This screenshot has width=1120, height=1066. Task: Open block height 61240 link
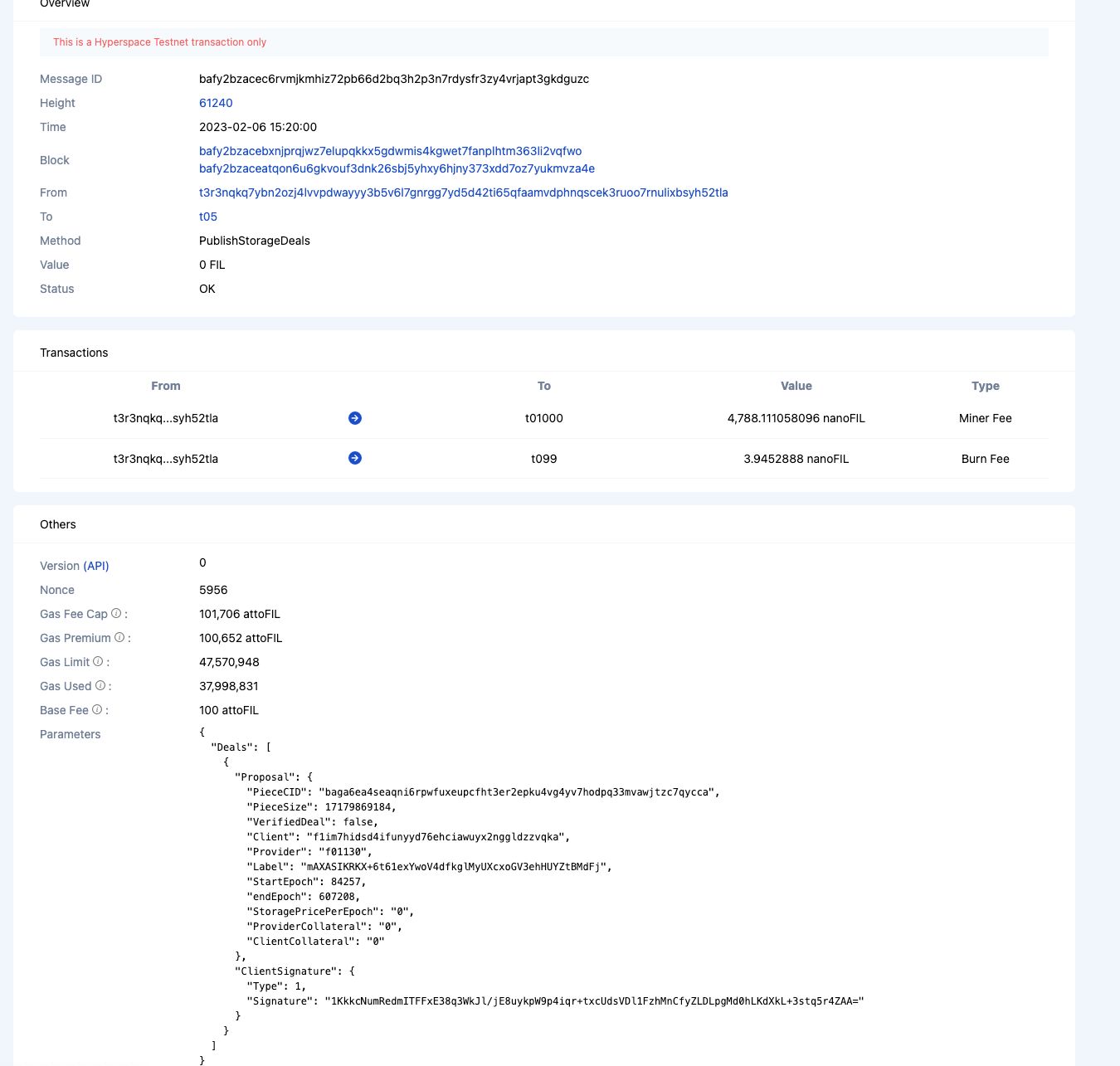tap(216, 103)
